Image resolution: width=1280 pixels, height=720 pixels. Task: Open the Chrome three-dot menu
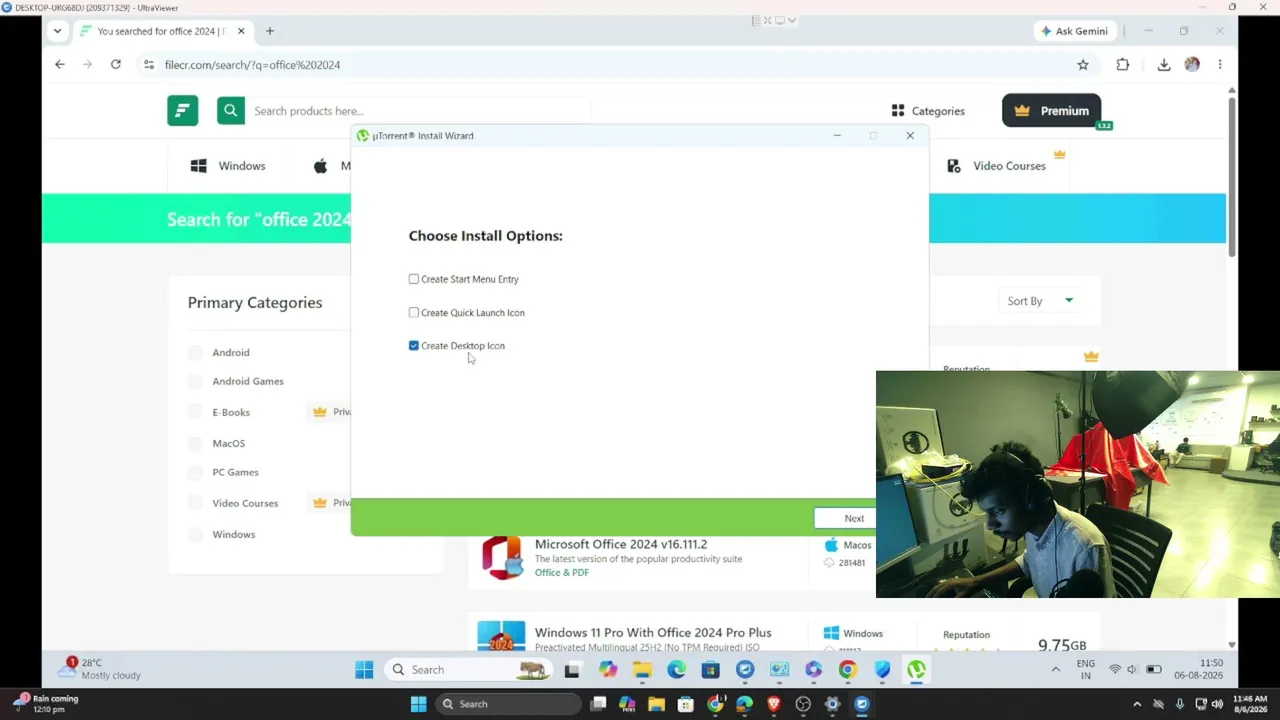coord(1220,65)
